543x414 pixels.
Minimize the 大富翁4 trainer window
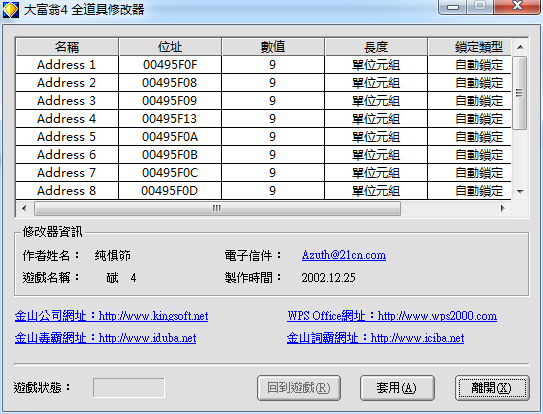[452, 7]
